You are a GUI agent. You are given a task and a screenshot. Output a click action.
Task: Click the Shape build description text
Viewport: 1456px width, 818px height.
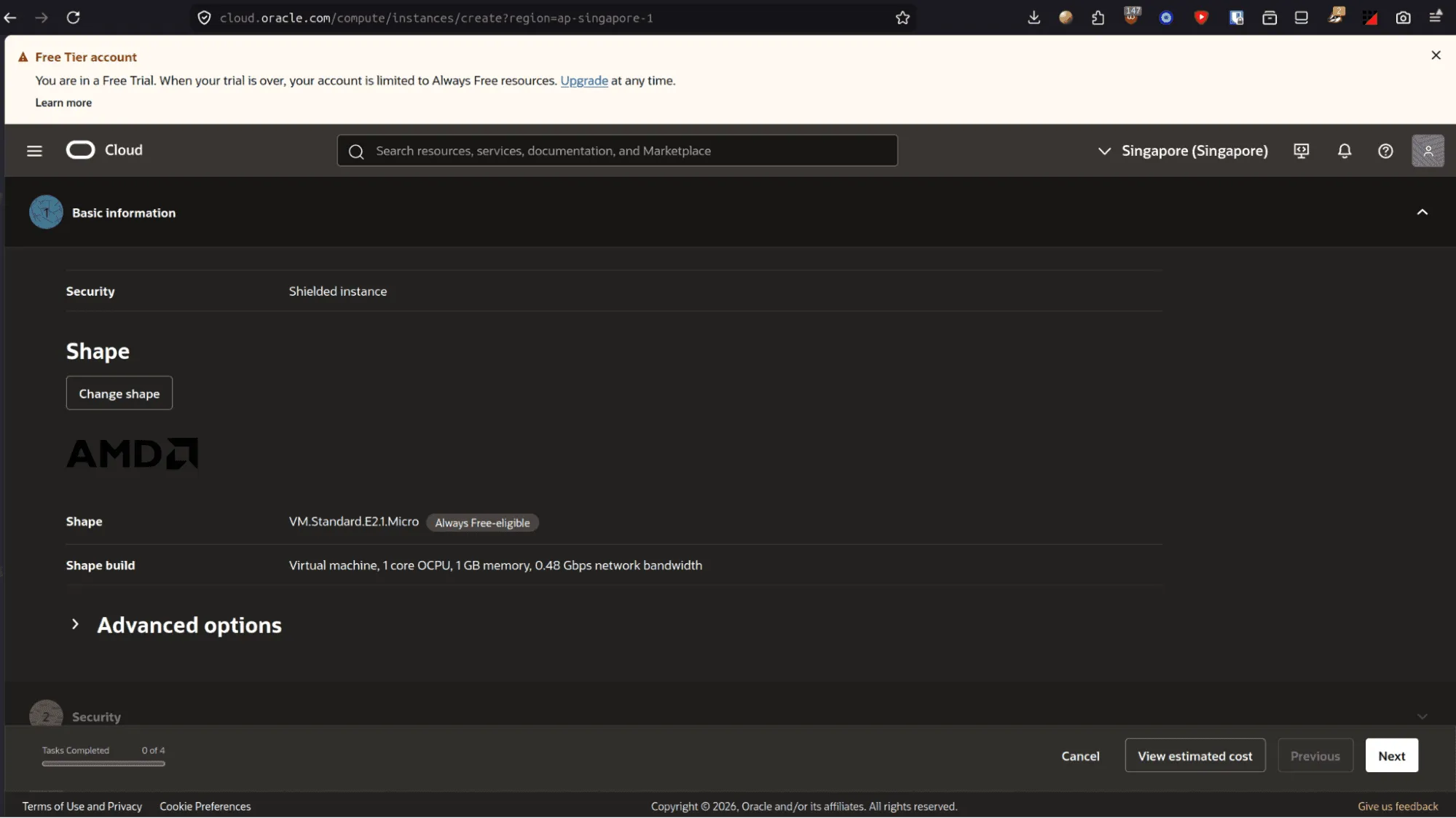tap(495, 565)
